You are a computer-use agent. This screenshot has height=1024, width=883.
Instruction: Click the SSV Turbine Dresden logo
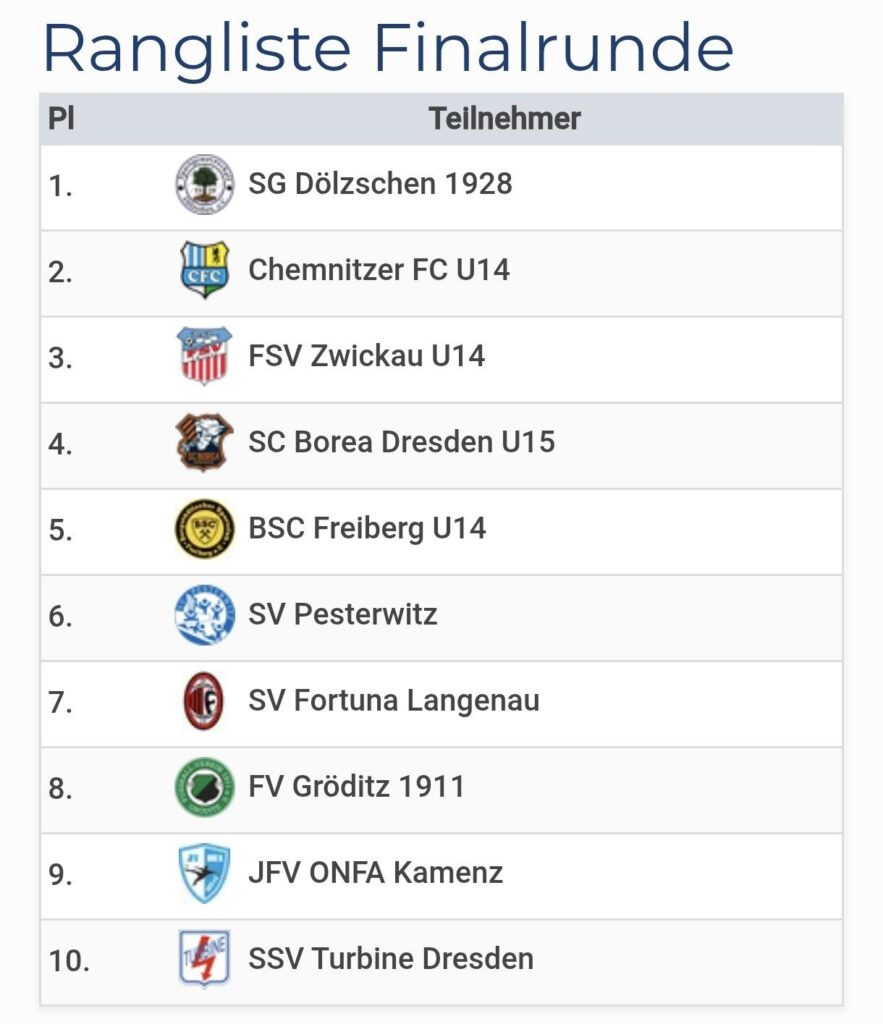coord(205,958)
